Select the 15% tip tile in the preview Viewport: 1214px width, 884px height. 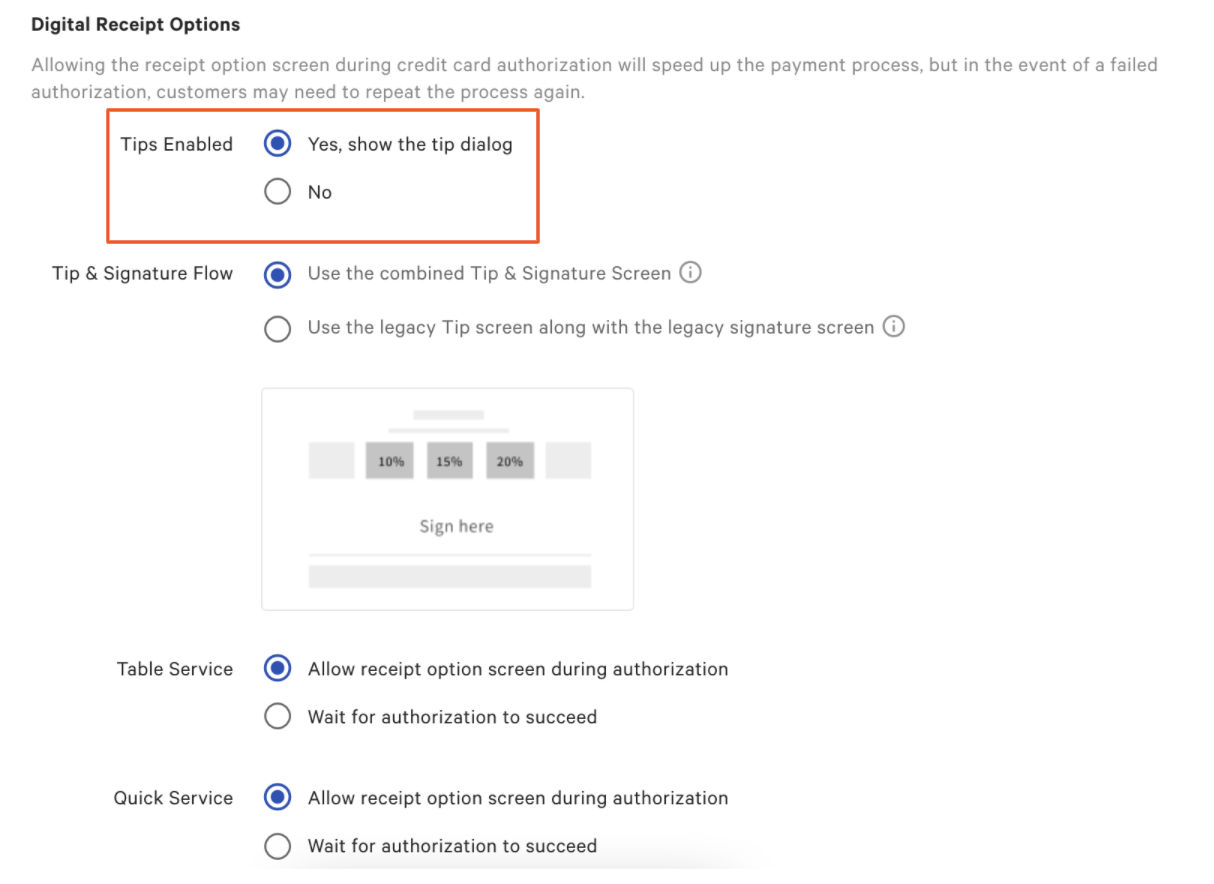pos(449,460)
